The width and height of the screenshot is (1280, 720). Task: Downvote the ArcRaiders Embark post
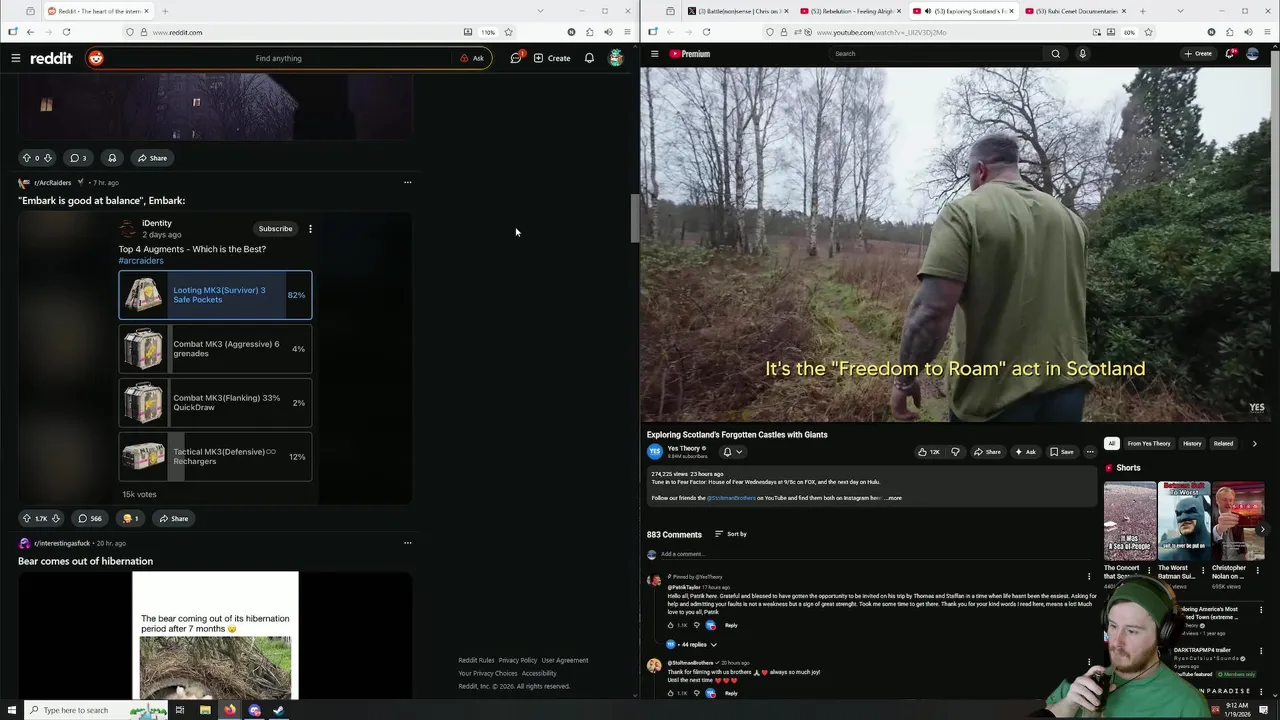tap(55, 518)
